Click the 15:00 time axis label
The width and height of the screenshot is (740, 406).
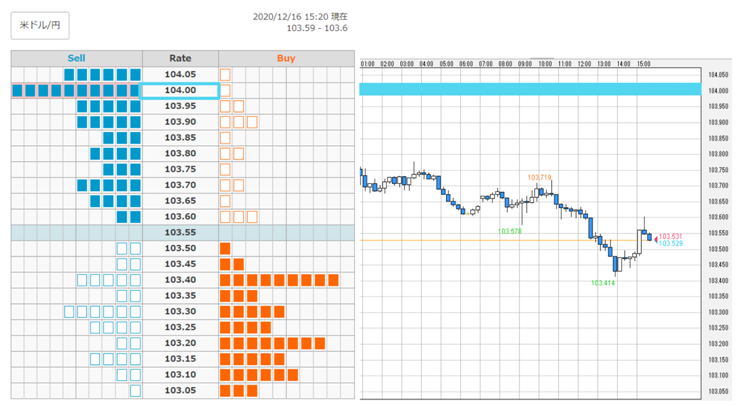[x=644, y=64]
